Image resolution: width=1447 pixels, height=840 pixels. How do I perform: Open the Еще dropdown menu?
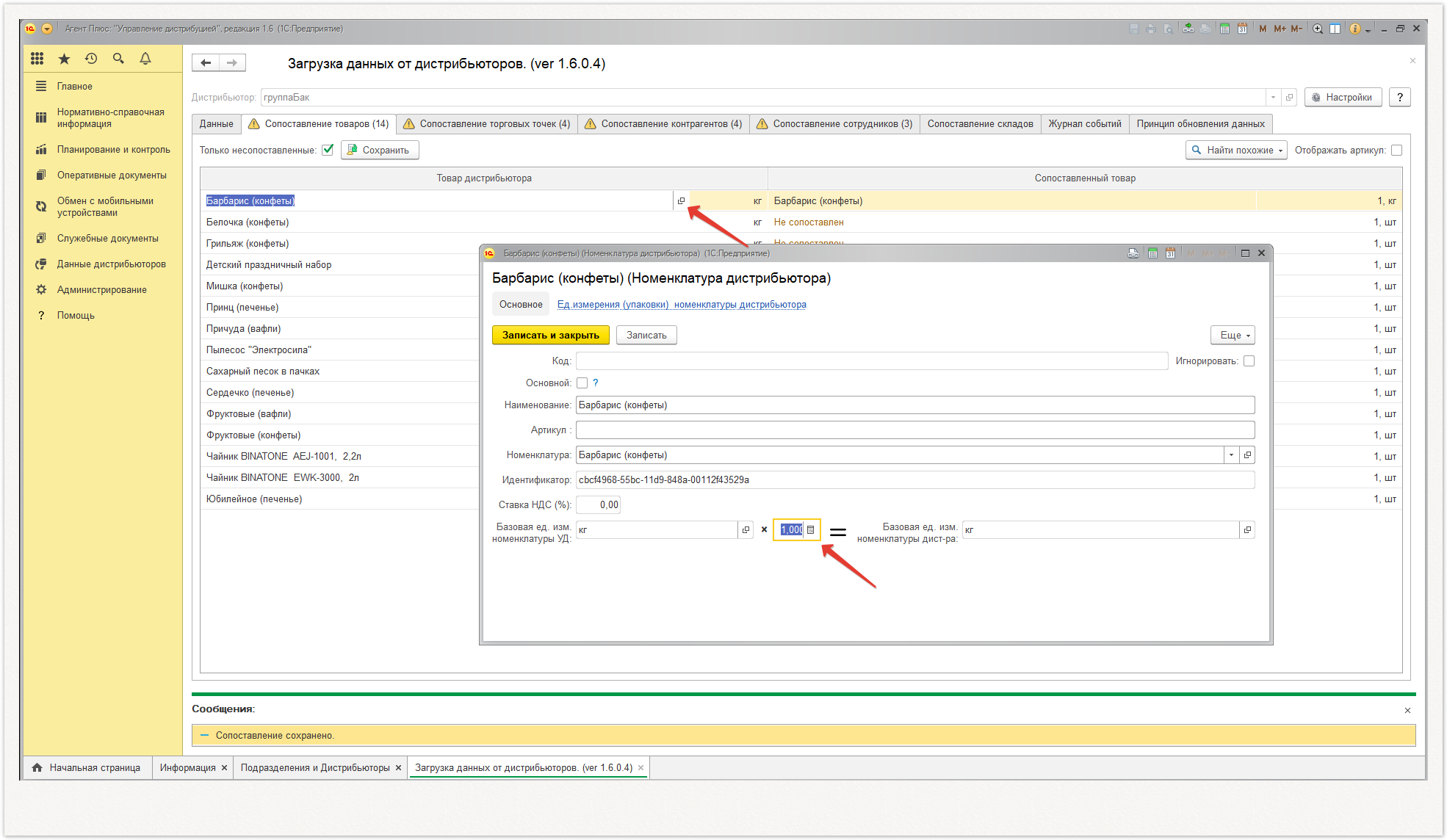[x=1233, y=335]
